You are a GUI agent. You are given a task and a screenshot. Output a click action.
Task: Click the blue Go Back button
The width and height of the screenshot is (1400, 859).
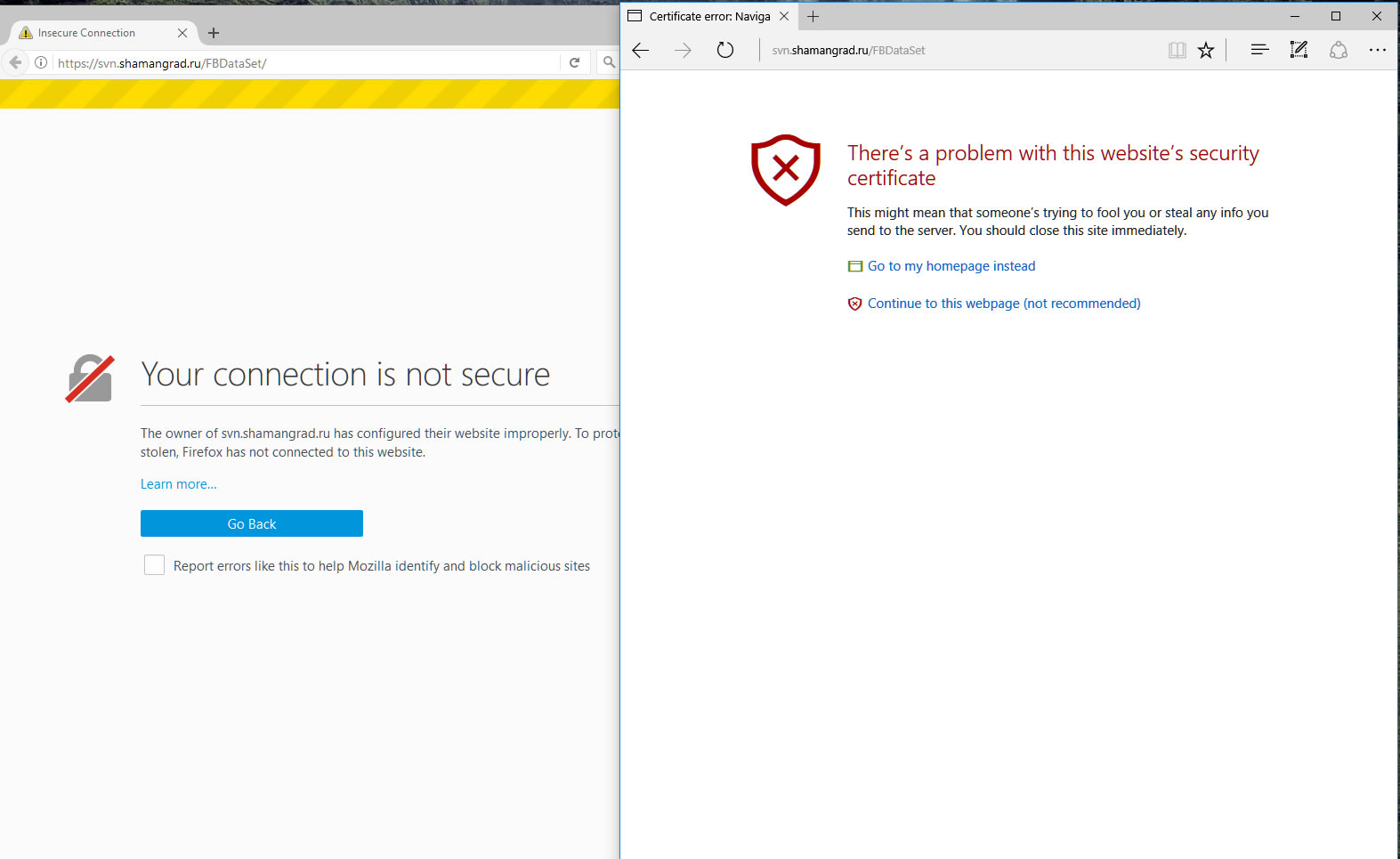pyautogui.click(x=252, y=523)
